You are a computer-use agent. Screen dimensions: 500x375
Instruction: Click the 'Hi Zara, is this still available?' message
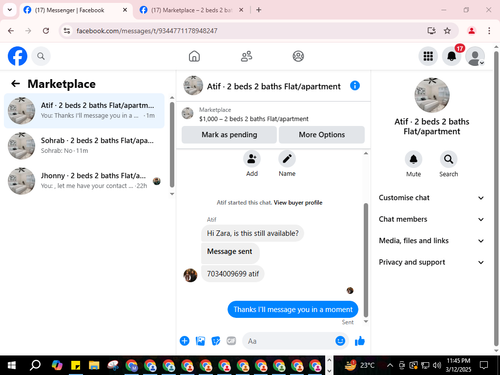pyautogui.click(x=253, y=233)
